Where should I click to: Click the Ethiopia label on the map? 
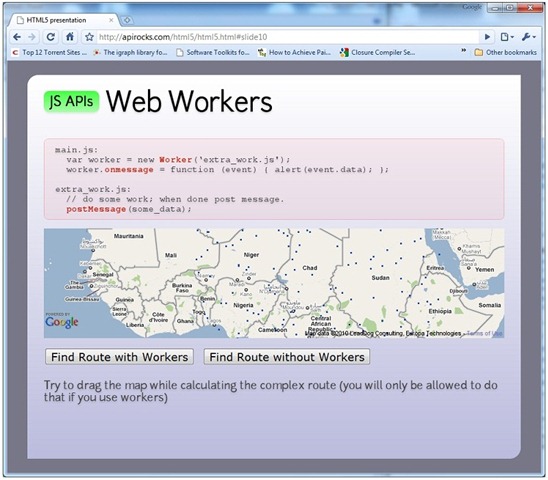440,311
